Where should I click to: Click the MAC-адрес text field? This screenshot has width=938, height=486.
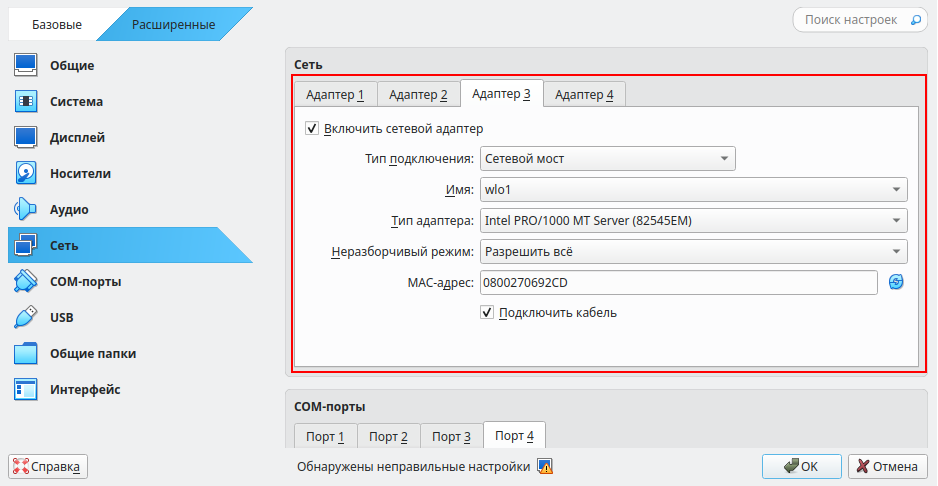678,283
